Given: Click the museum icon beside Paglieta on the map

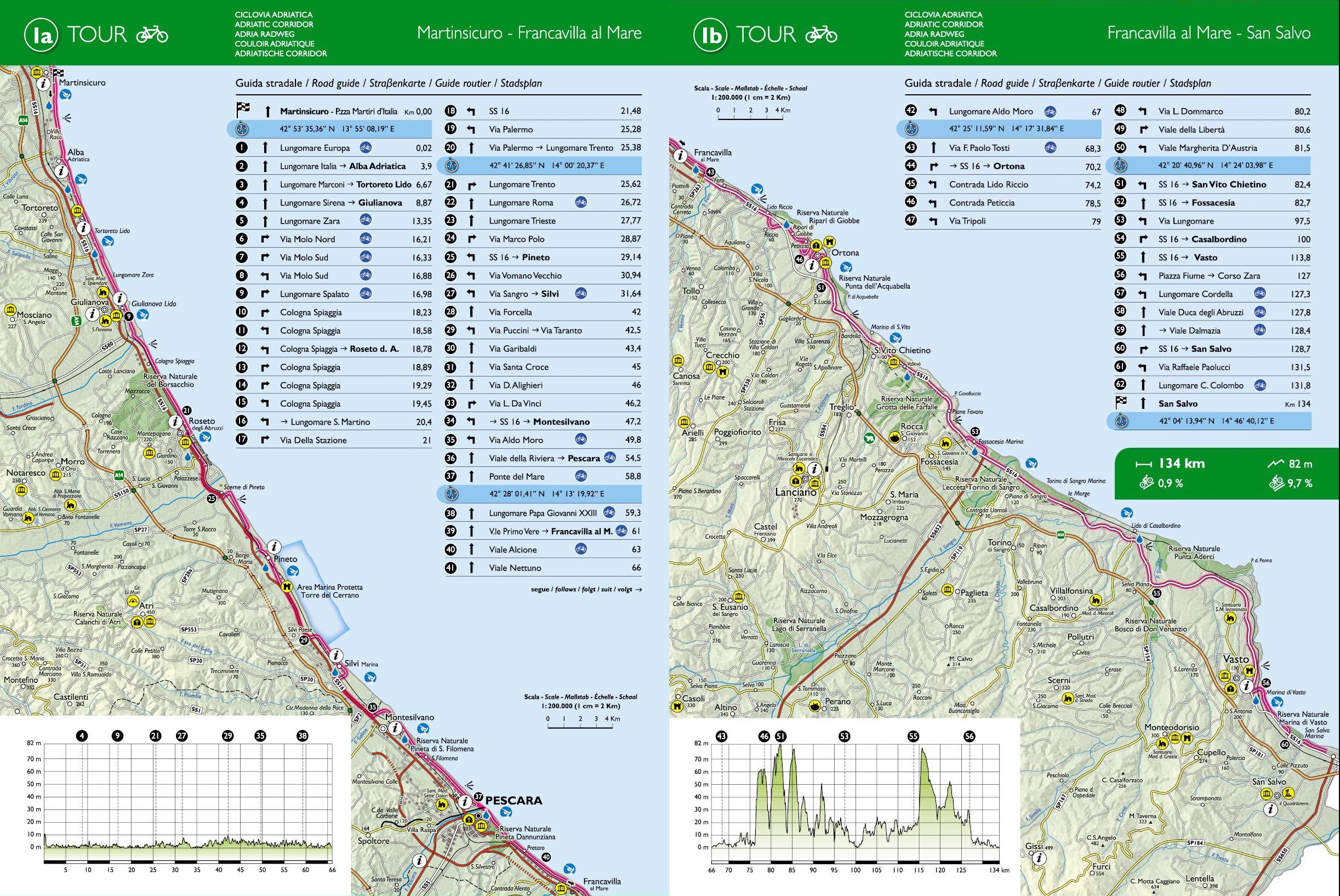Looking at the screenshot, I should (948, 590).
